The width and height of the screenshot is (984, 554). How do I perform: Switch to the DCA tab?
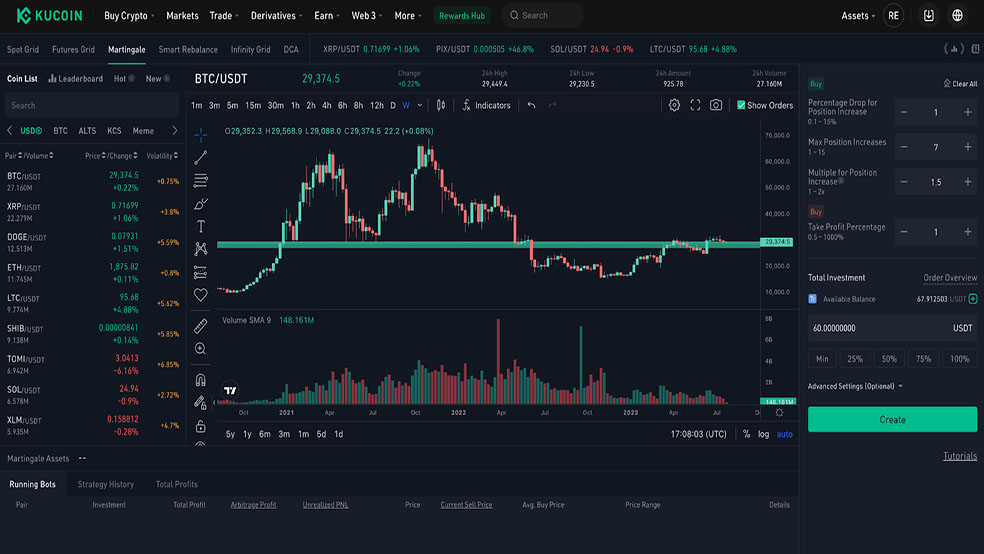(x=291, y=50)
